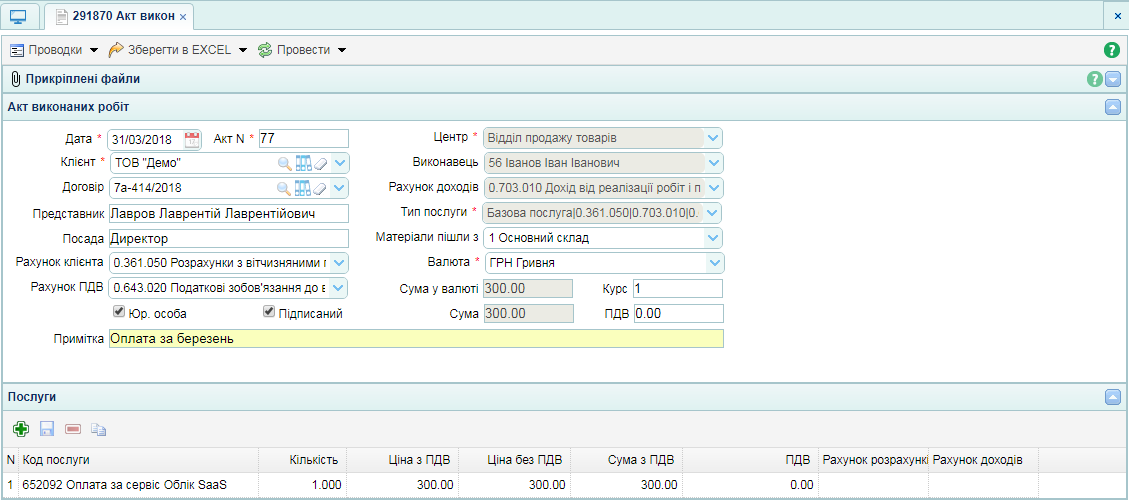Viewport: 1129px width, 500px height.
Task: Close the 291870 Акт викон tab
Action: tap(183, 17)
